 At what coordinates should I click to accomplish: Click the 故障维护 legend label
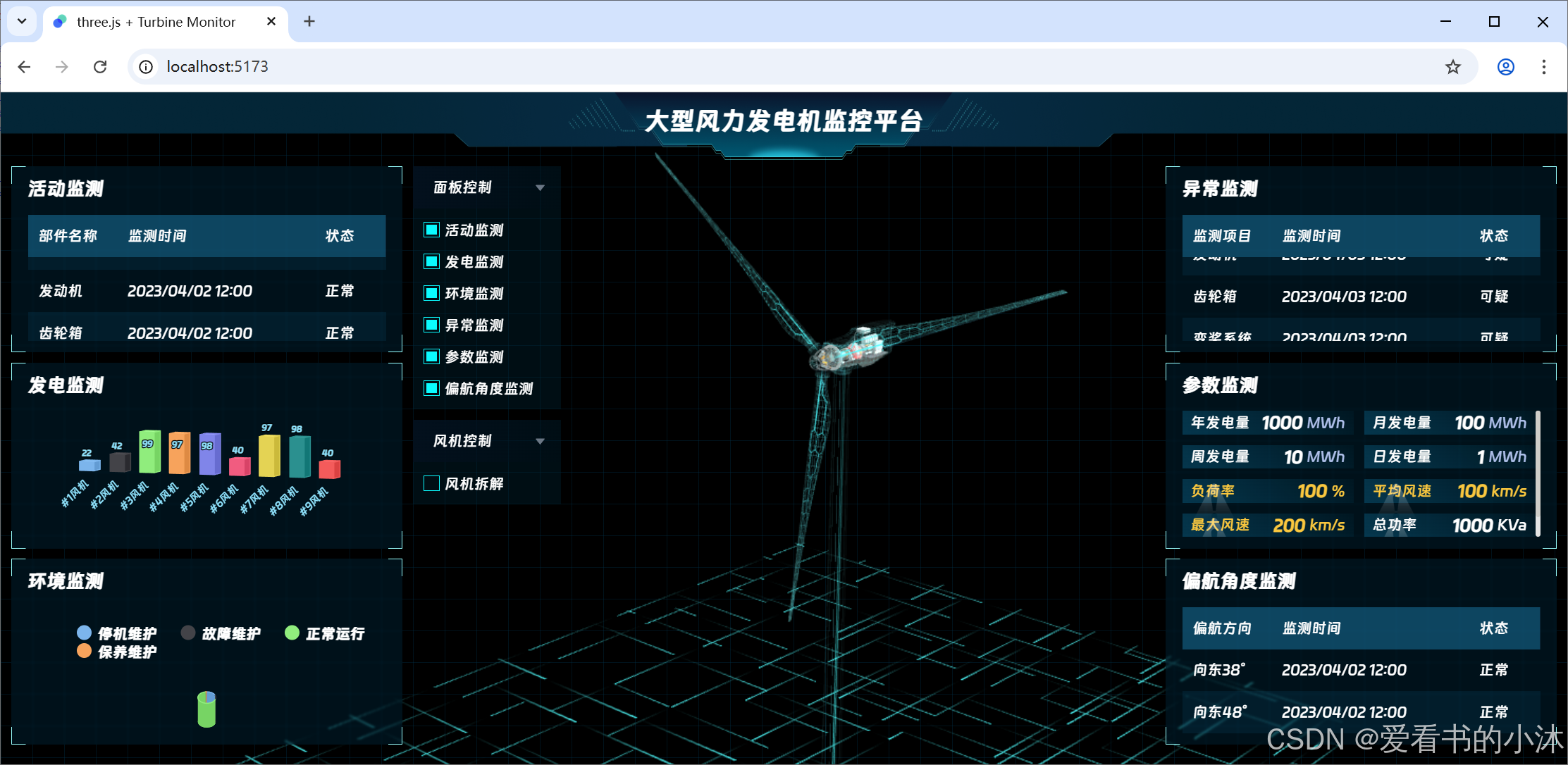[x=230, y=633]
